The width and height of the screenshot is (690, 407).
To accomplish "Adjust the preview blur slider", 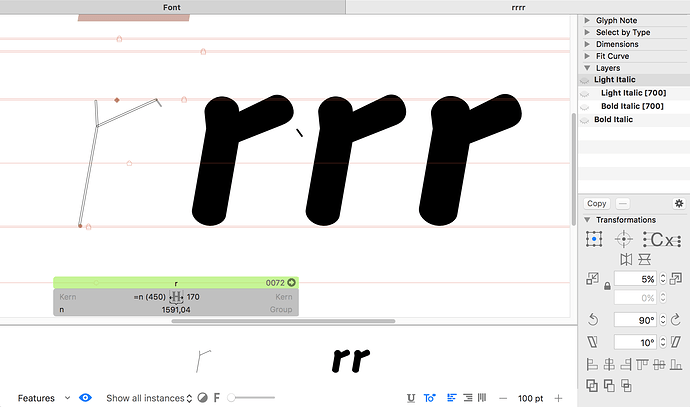I will click(x=251, y=398).
